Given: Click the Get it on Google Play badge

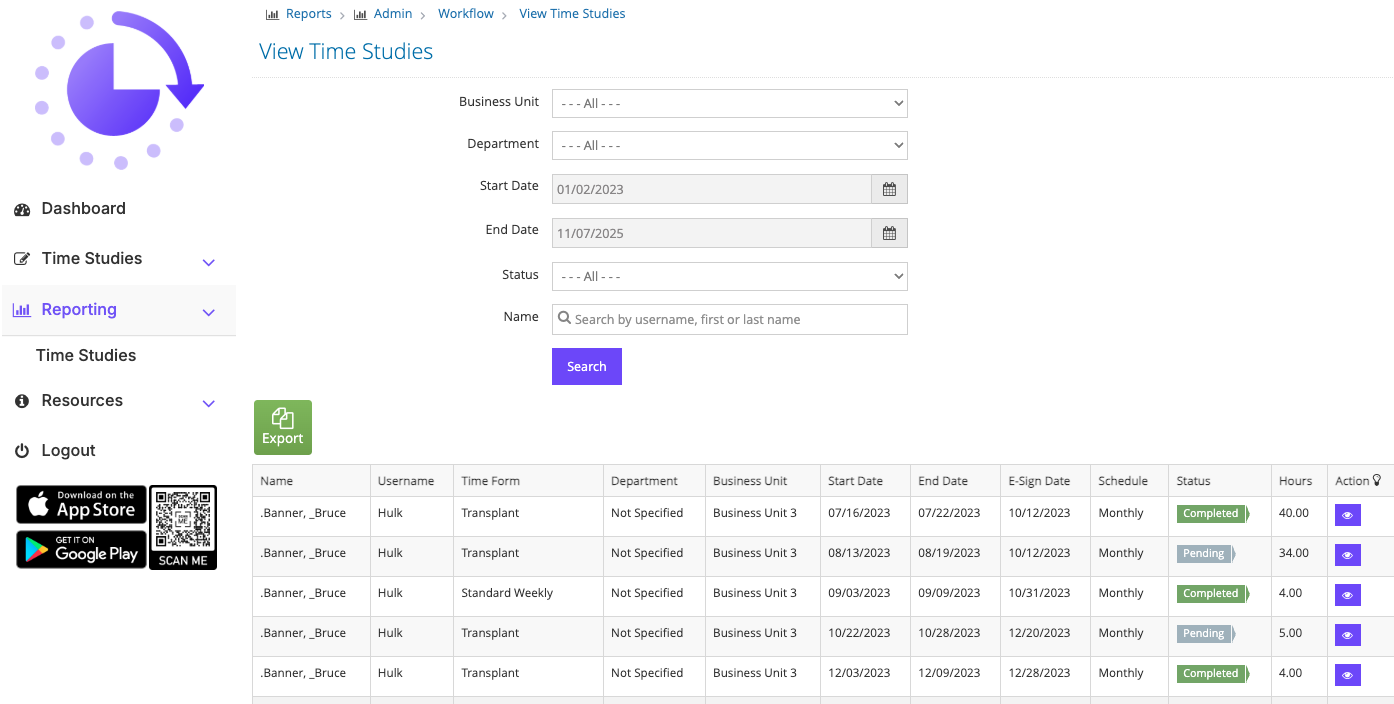Looking at the screenshot, I should 81,549.
